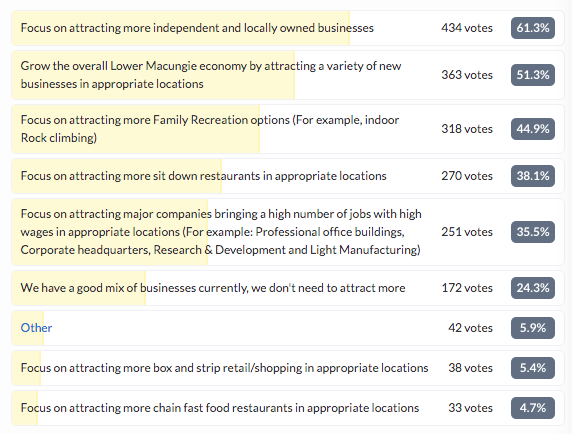
Task: Select the 44.9% percentage badge
Action: pyautogui.click(x=533, y=129)
